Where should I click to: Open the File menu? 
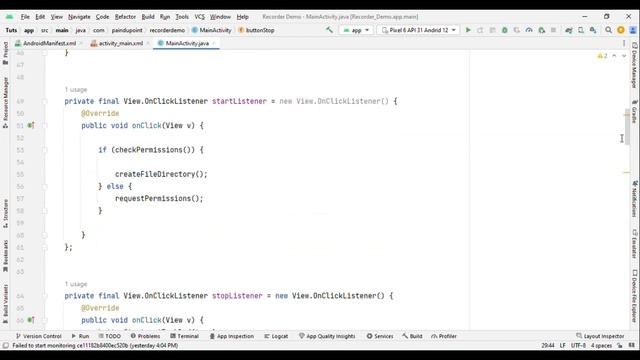(25, 17)
